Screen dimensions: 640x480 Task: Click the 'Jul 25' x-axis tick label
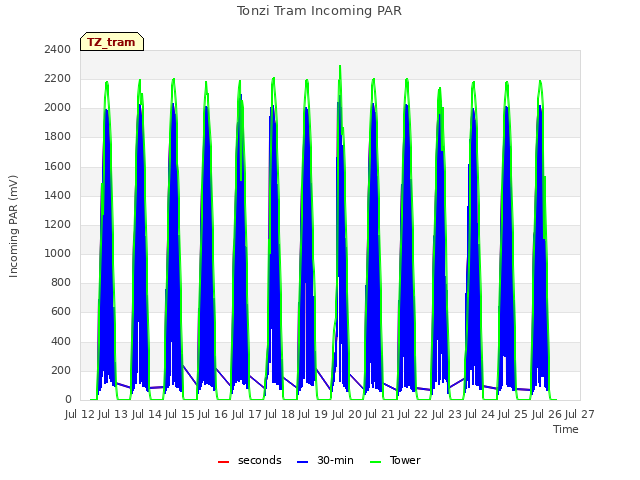513,414
